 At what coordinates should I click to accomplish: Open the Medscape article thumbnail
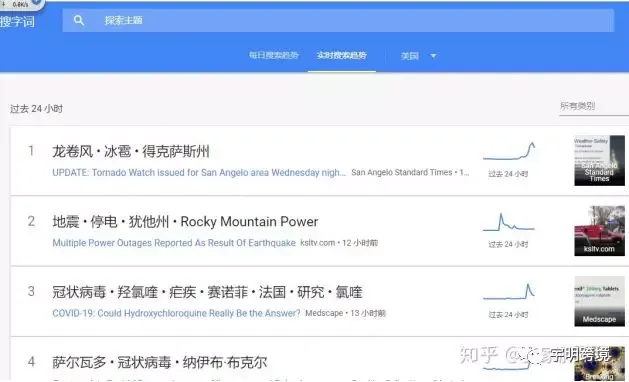pos(599,301)
